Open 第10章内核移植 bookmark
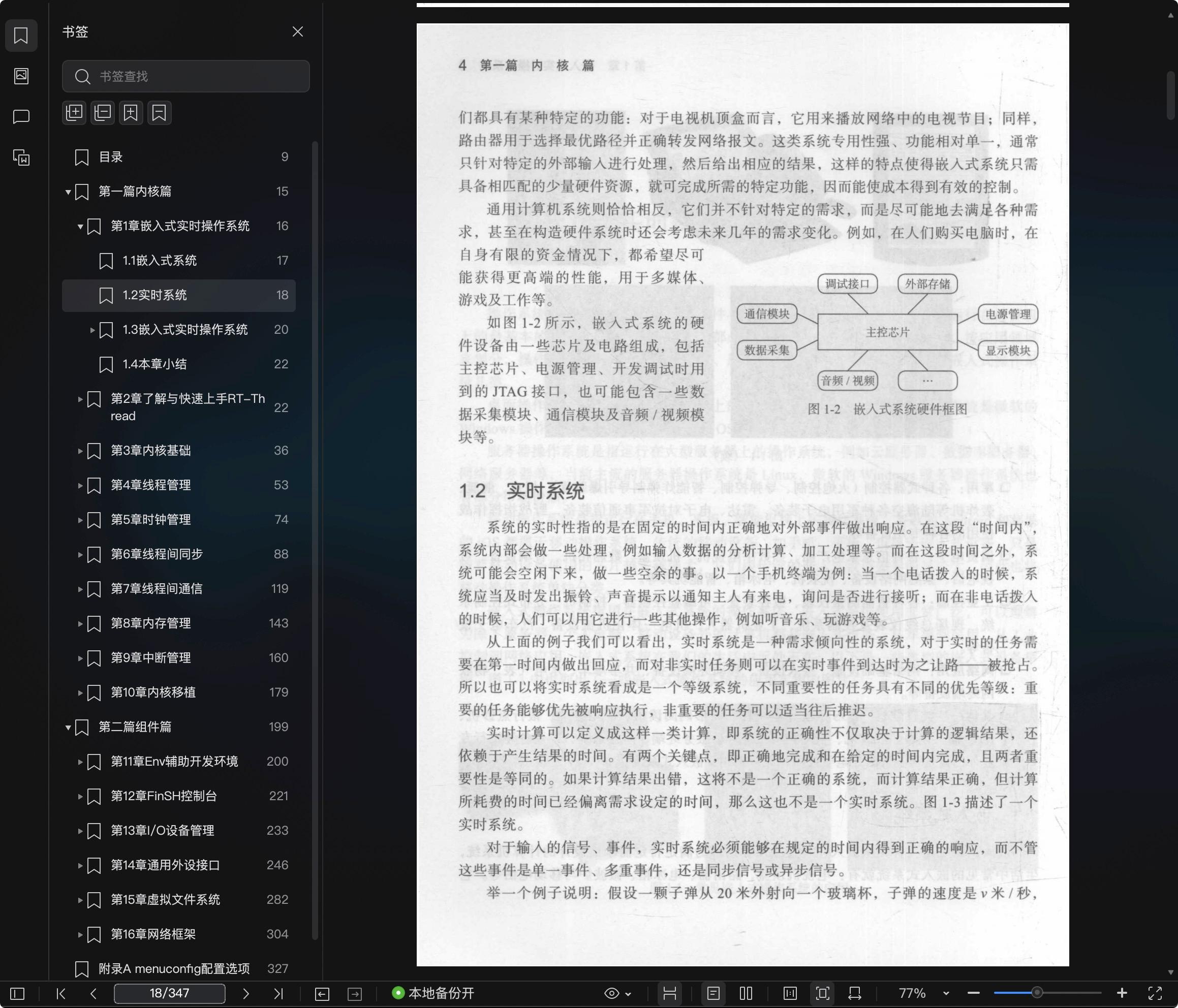 [x=178, y=692]
